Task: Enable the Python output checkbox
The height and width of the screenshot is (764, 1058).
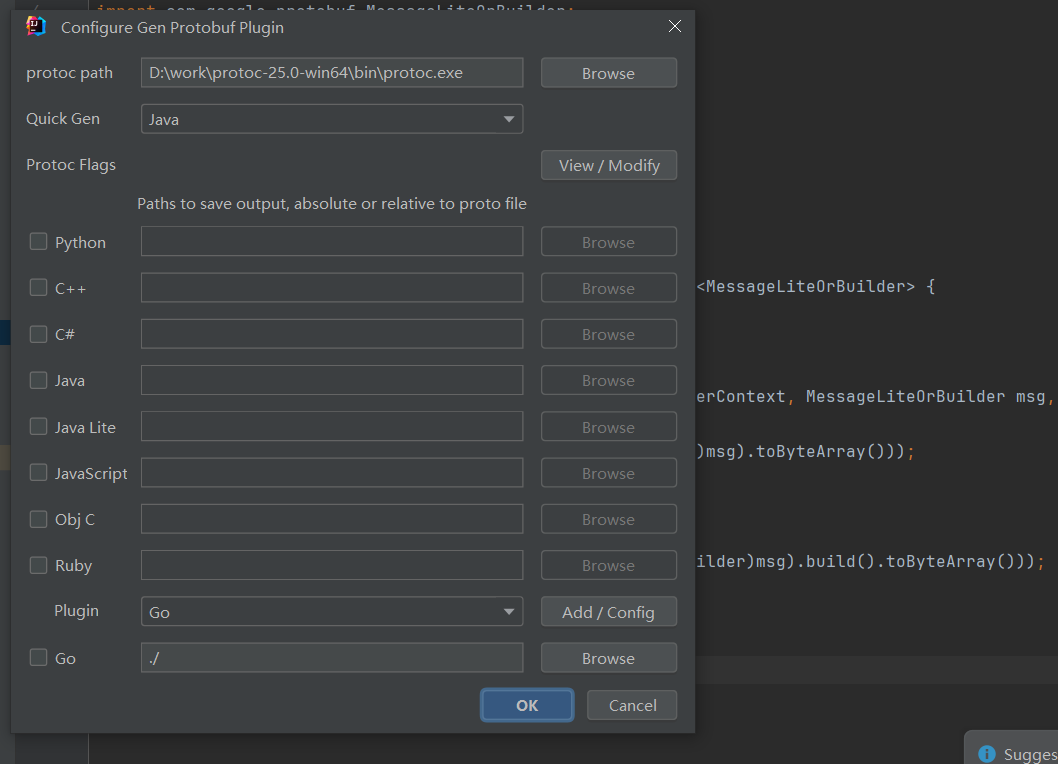Action: click(38, 242)
